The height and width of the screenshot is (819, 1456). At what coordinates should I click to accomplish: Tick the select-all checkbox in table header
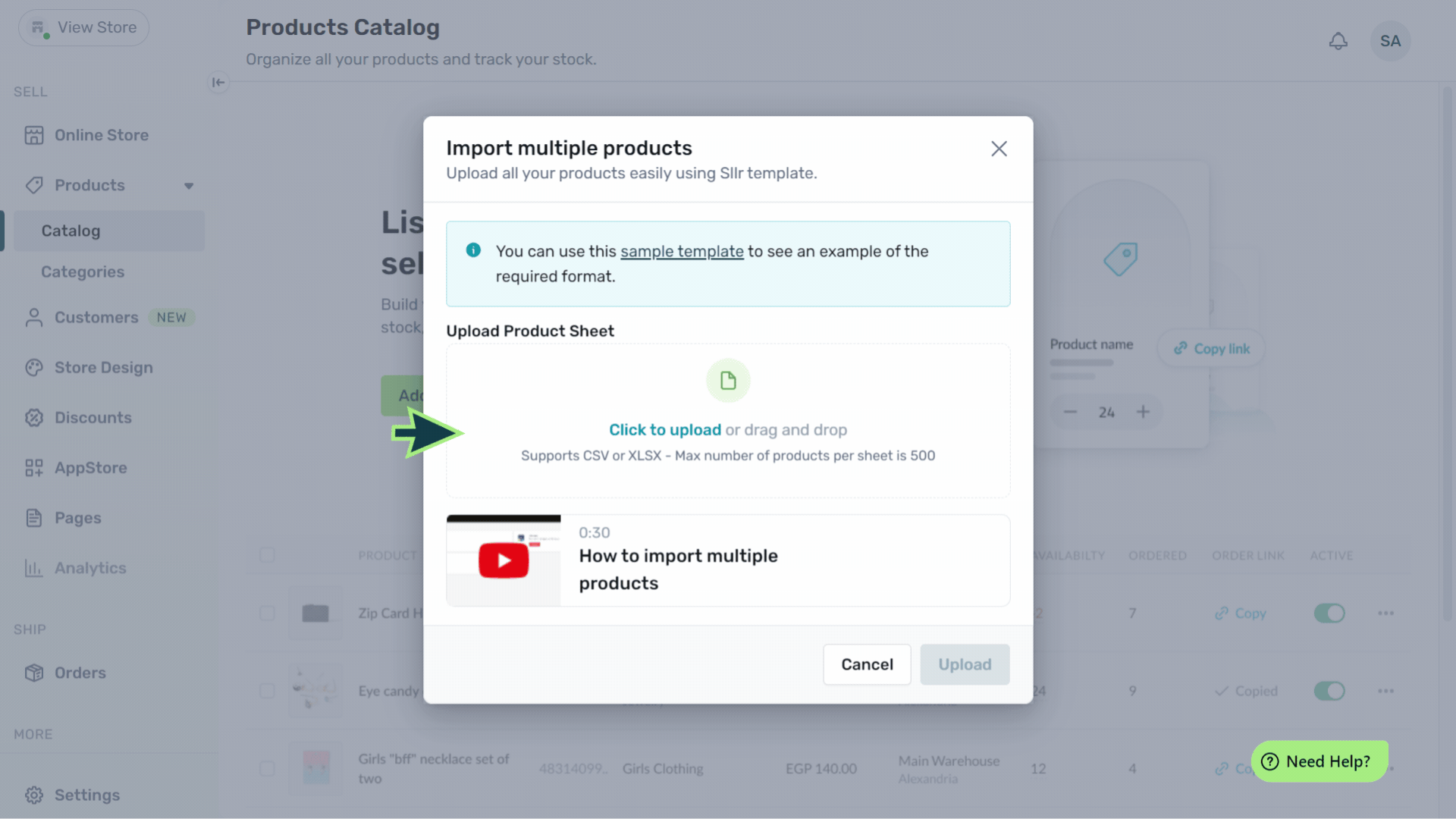coord(267,555)
